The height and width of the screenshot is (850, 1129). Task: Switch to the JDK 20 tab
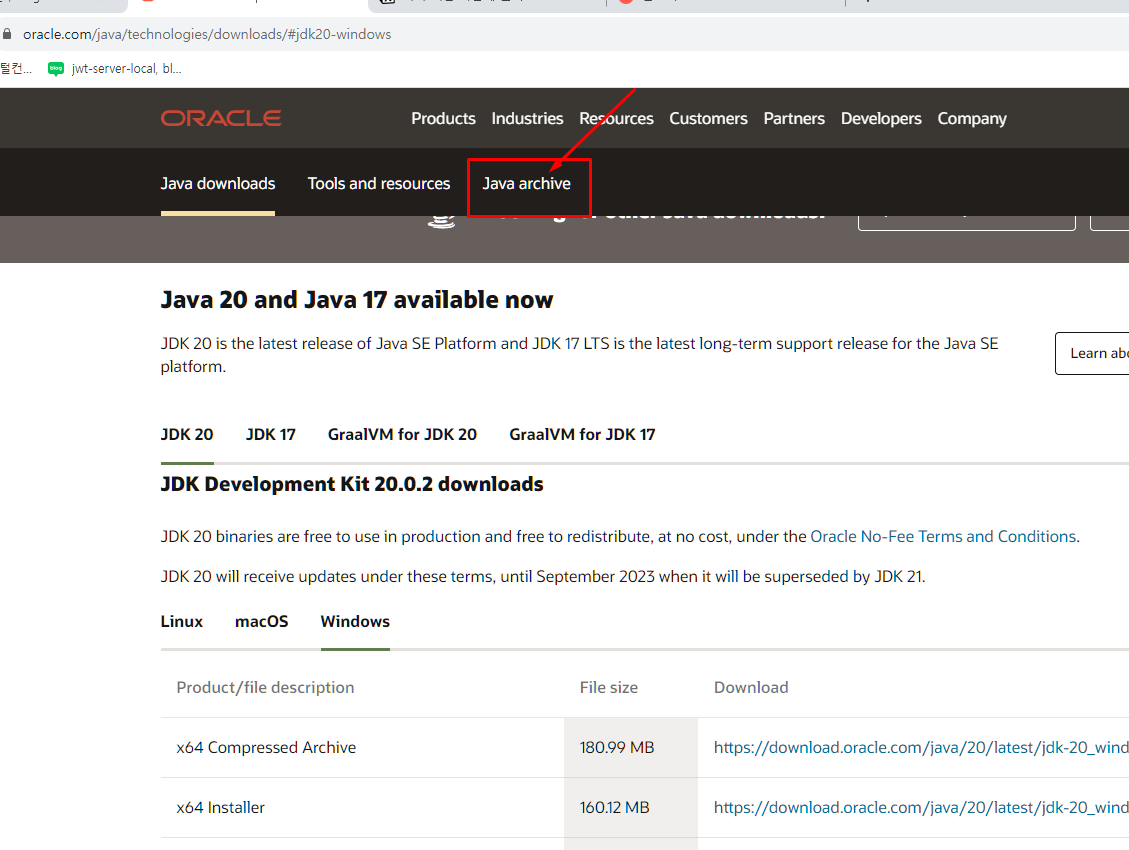[187, 434]
